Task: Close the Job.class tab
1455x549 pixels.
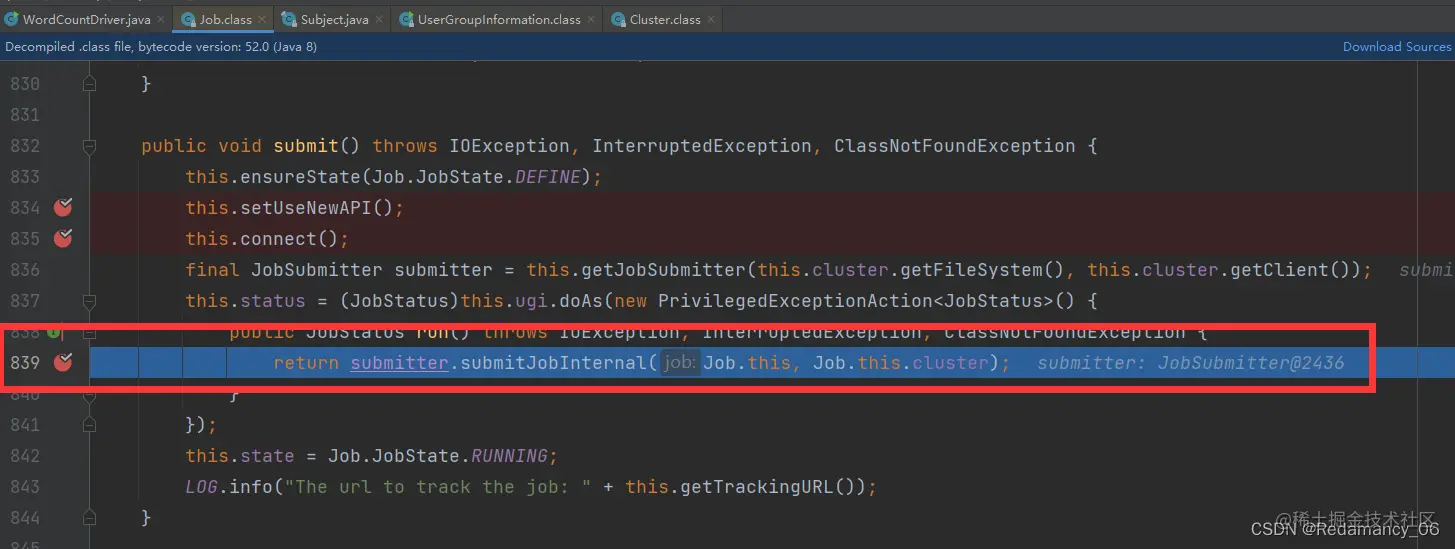Action: (x=263, y=20)
